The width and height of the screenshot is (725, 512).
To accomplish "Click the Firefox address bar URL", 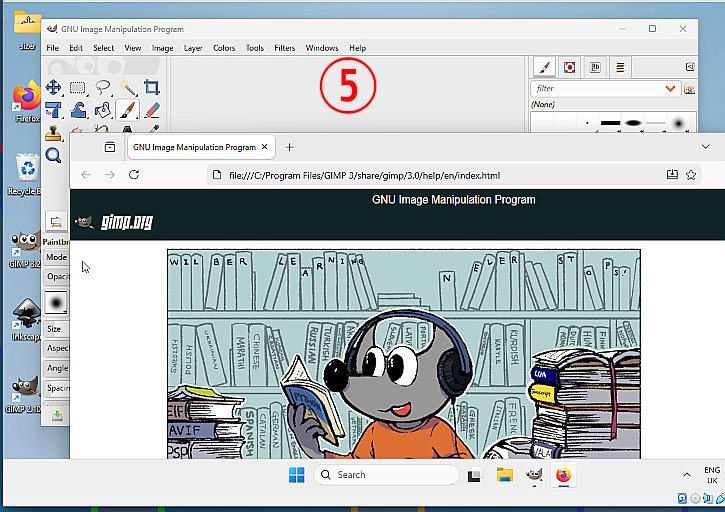I will (x=364, y=175).
